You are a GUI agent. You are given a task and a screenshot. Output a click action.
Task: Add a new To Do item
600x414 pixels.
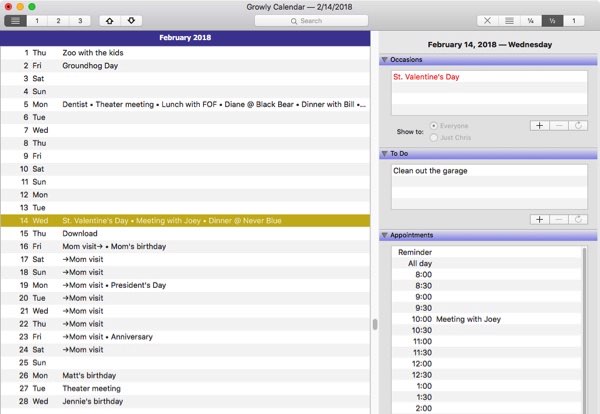pyautogui.click(x=540, y=219)
